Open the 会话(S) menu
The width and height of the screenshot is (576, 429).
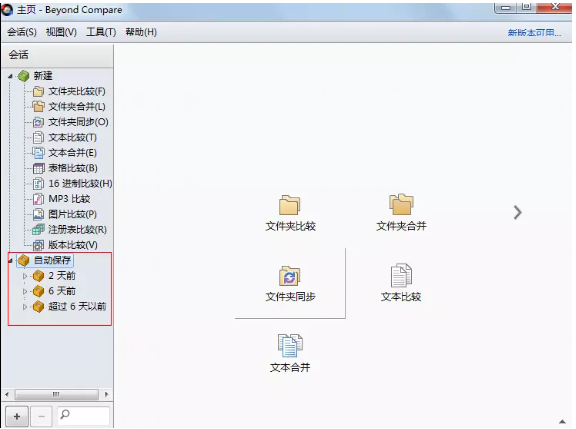(x=22, y=32)
